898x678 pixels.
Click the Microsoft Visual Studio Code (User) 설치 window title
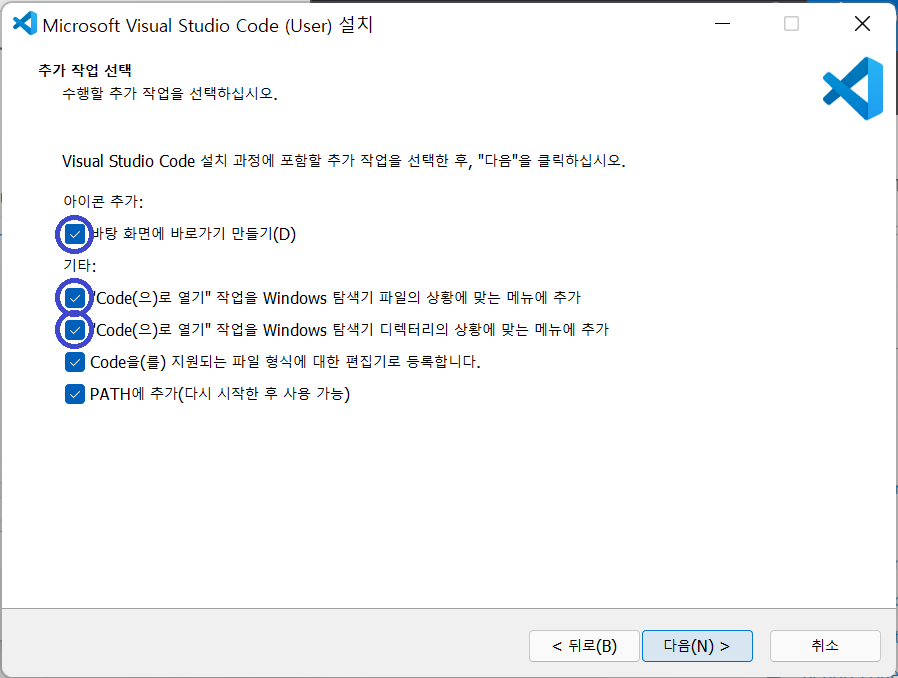(x=207, y=25)
